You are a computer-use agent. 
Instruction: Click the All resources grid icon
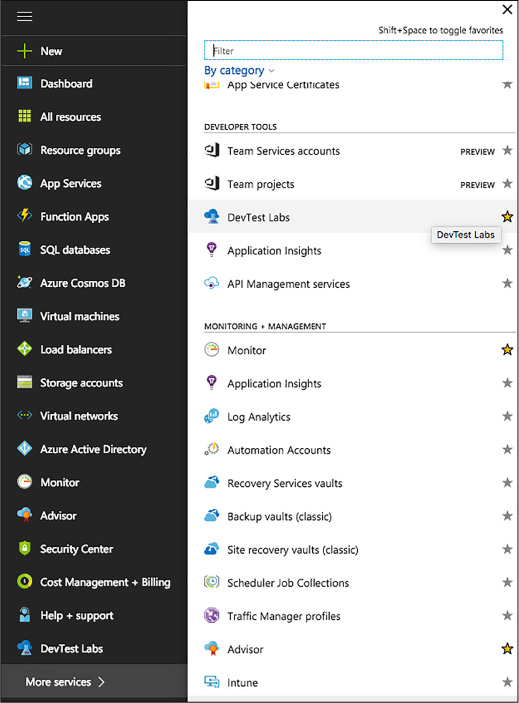click(x=24, y=116)
